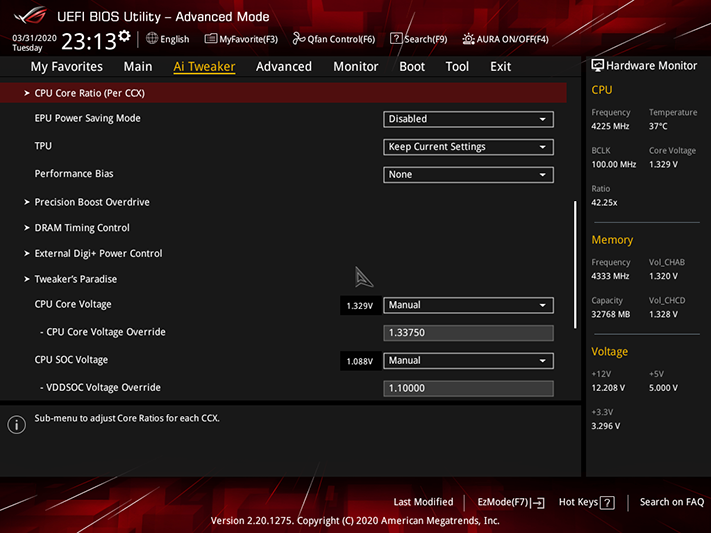
Task: Click Memory Frequency 4333 MHz value
Action: point(610,276)
